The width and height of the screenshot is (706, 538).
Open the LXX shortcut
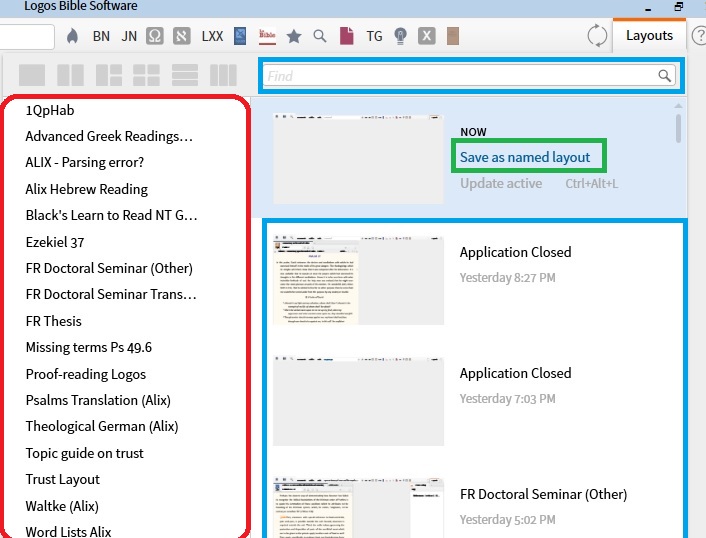[x=212, y=36]
